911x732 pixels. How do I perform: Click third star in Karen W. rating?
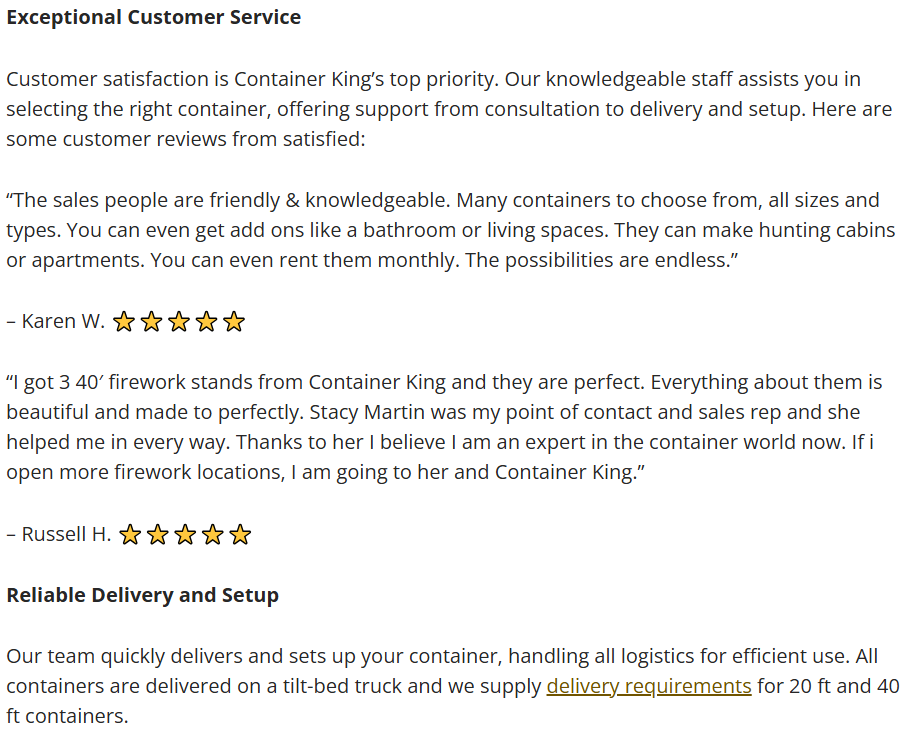click(x=179, y=321)
